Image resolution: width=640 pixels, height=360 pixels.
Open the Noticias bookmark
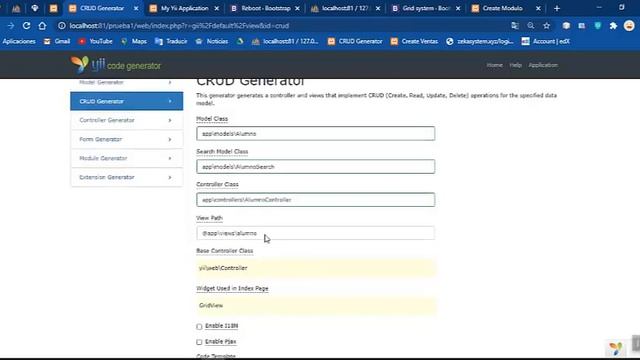(x=212, y=41)
